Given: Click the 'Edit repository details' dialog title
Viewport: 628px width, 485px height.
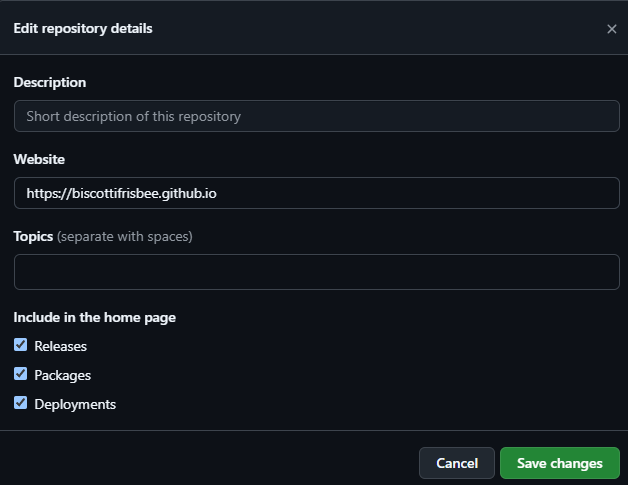Looking at the screenshot, I should point(83,29).
